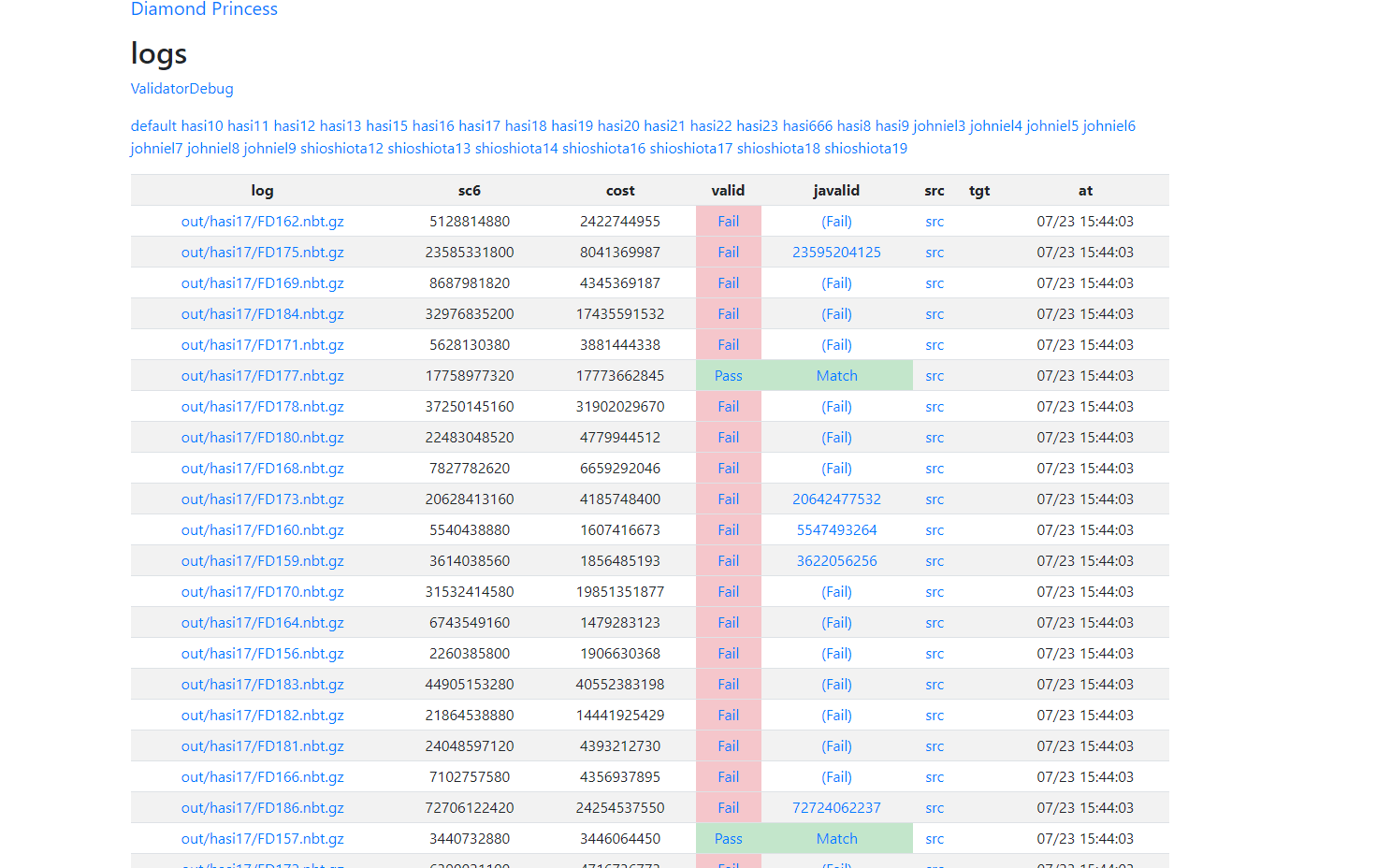Screen dimensions: 1391x868
Task: Filter logs by hasi10
Action: coord(202,126)
